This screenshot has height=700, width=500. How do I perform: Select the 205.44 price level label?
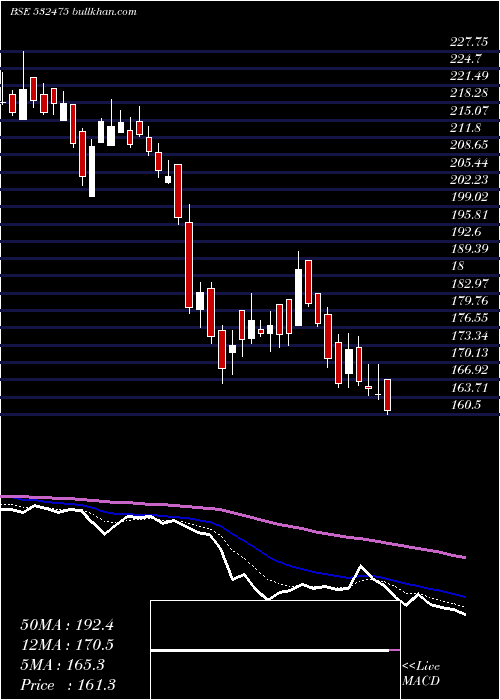pos(469,162)
